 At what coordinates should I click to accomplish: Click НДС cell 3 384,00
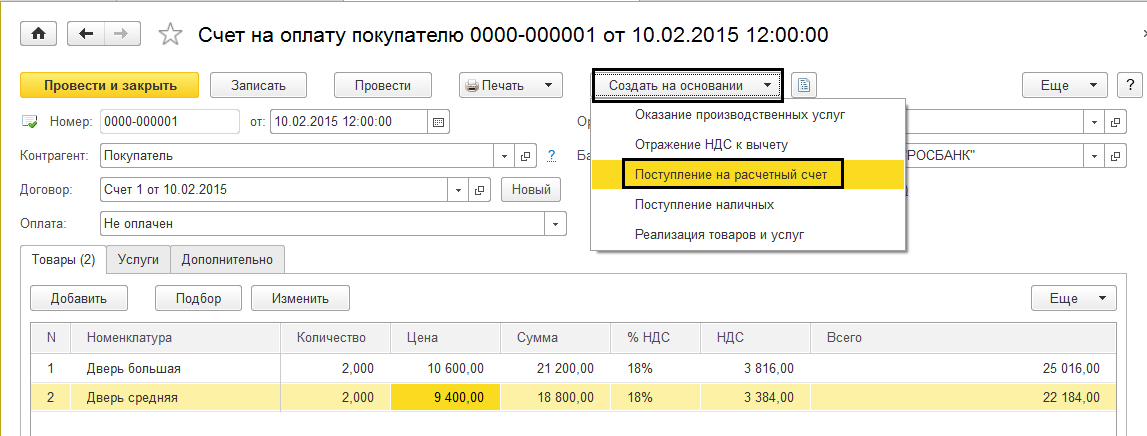tap(756, 399)
